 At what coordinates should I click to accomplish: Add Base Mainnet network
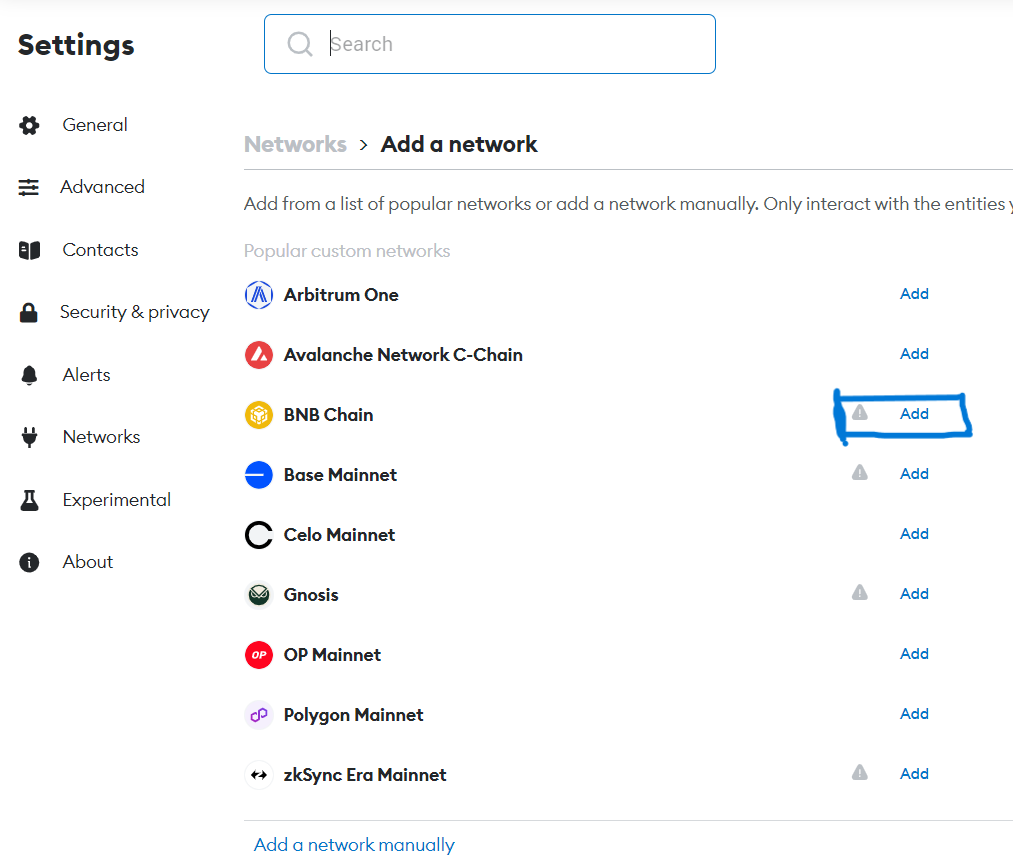point(914,474)
